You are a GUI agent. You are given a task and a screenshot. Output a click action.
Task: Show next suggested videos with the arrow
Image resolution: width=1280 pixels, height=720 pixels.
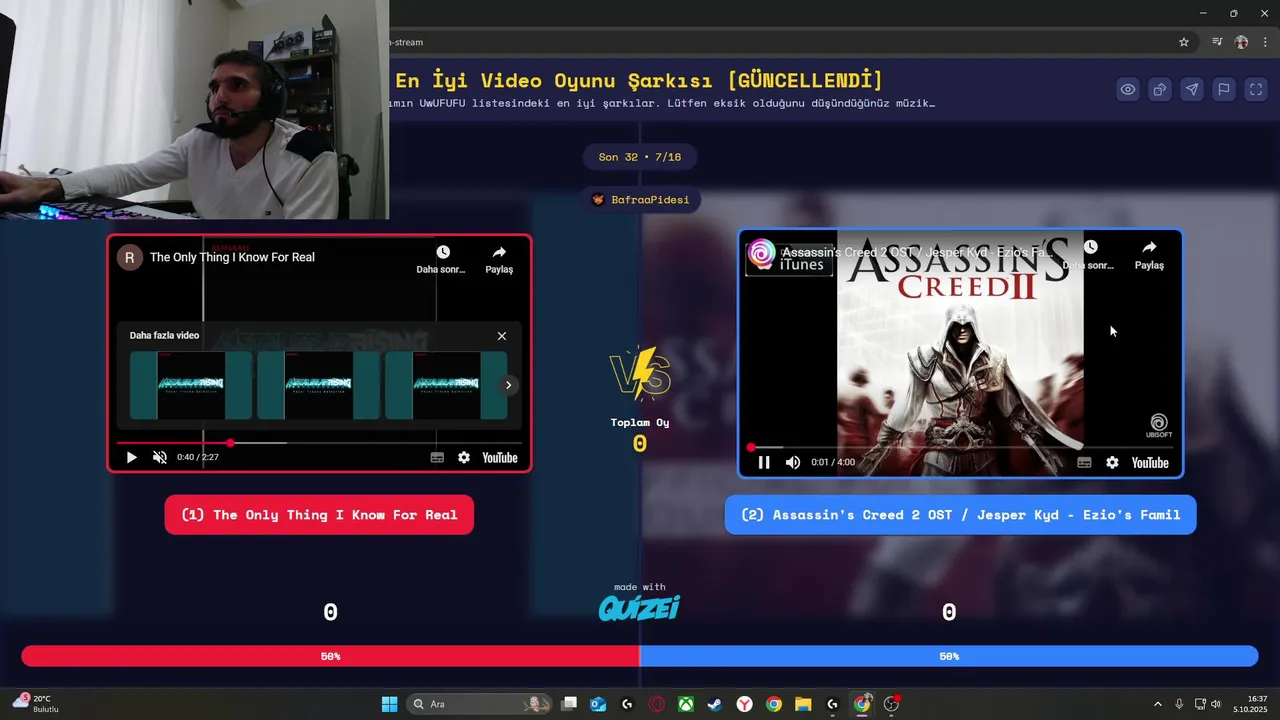tap(508, 385)
